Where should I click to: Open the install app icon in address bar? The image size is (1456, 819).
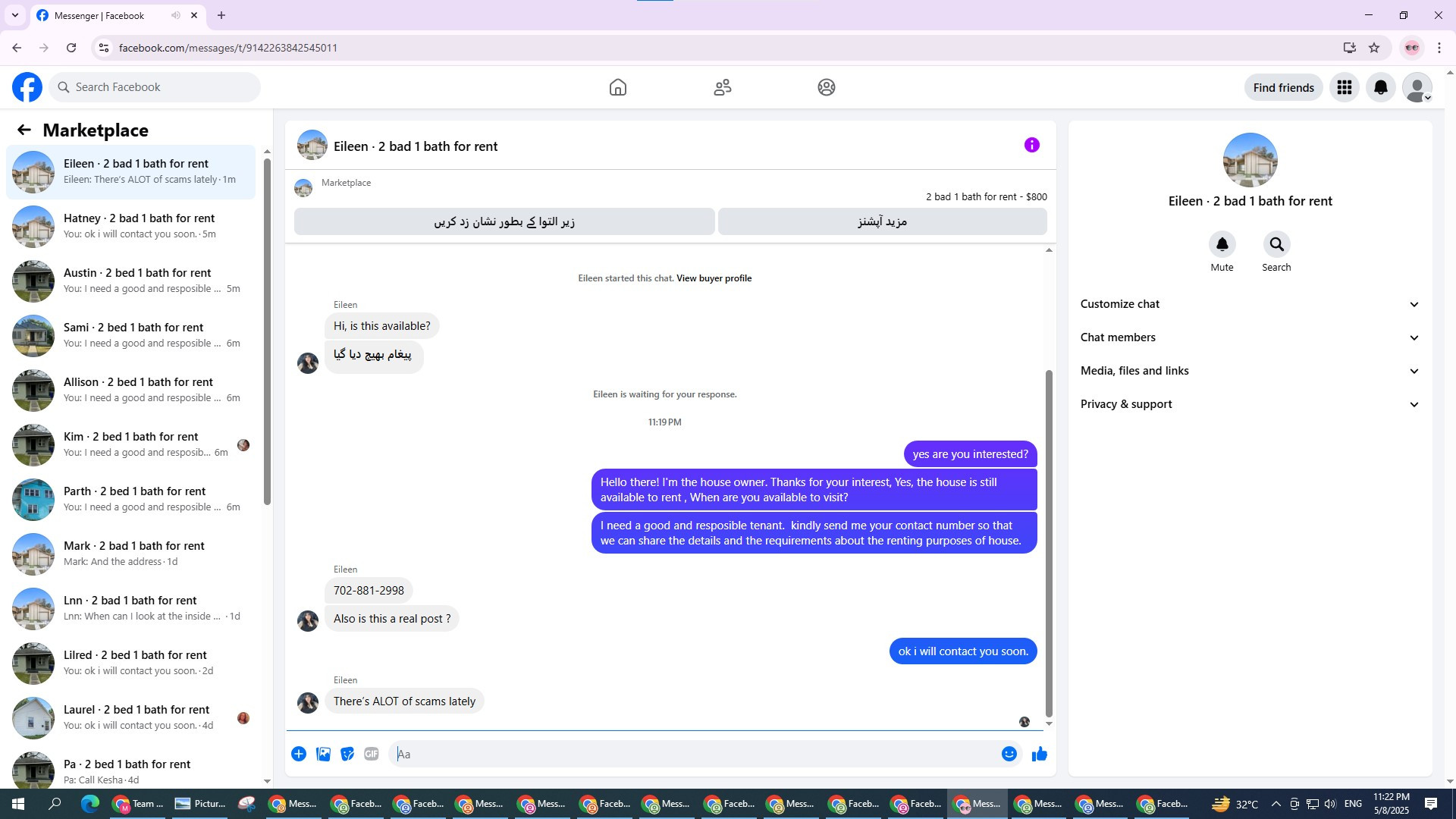pyautogui.click(x=1350, y=48)
